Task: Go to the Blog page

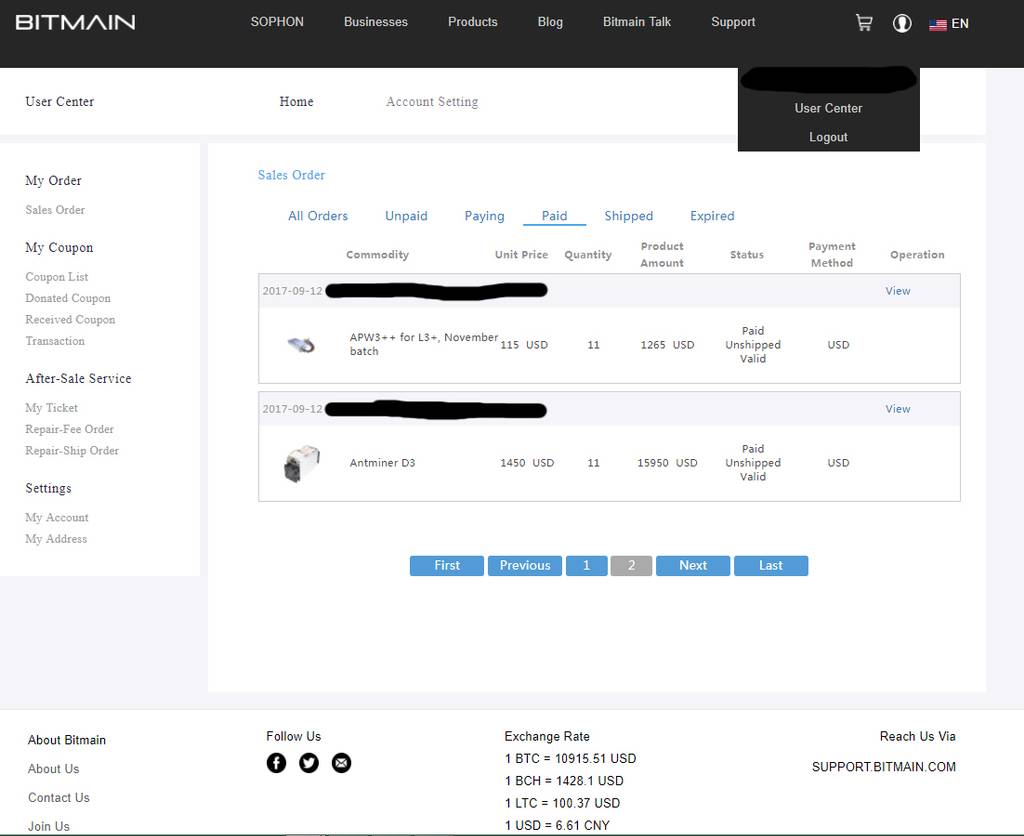Action: (x=550, y=22)
